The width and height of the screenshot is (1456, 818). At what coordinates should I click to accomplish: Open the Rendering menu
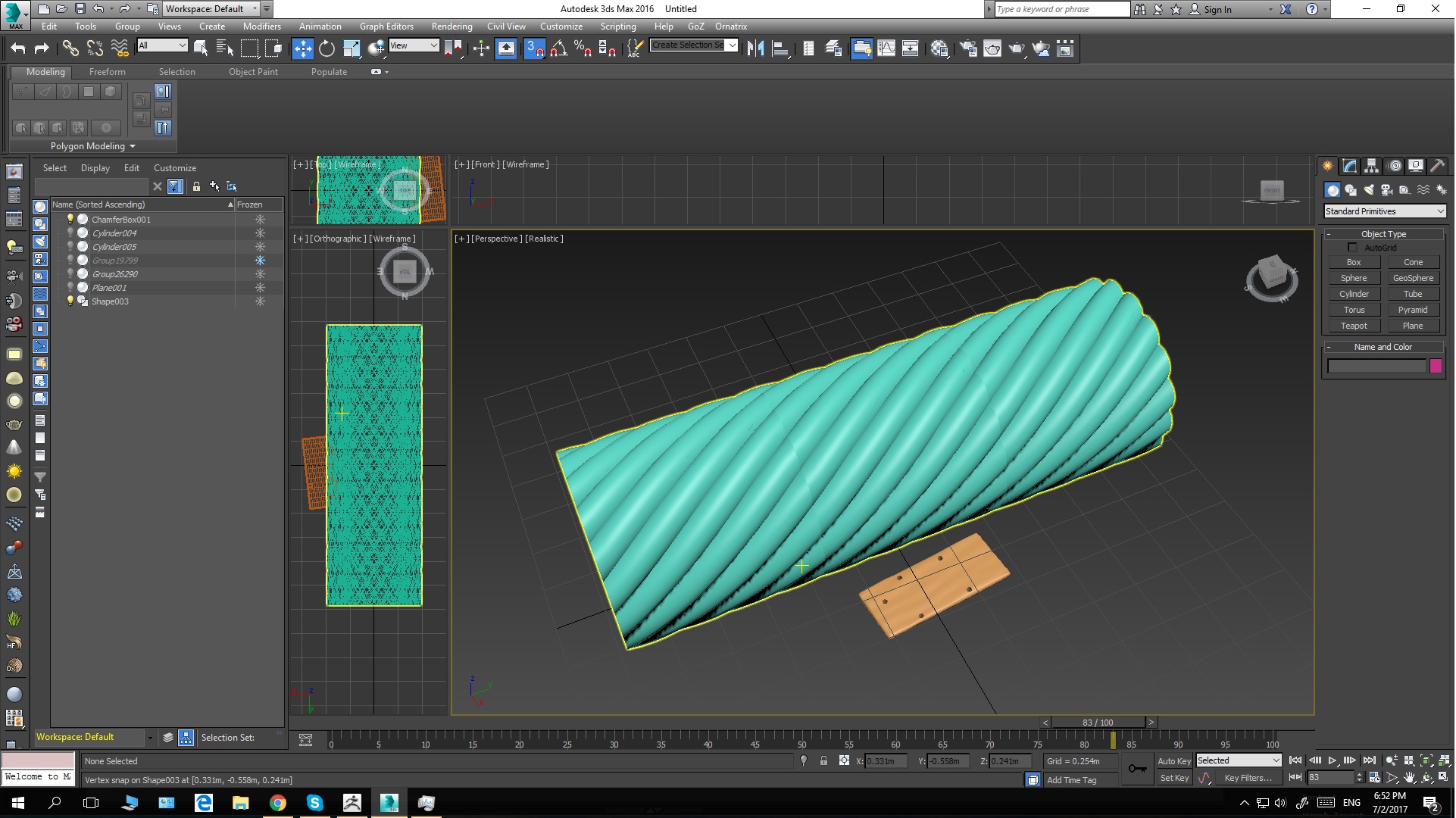[451, 27]
